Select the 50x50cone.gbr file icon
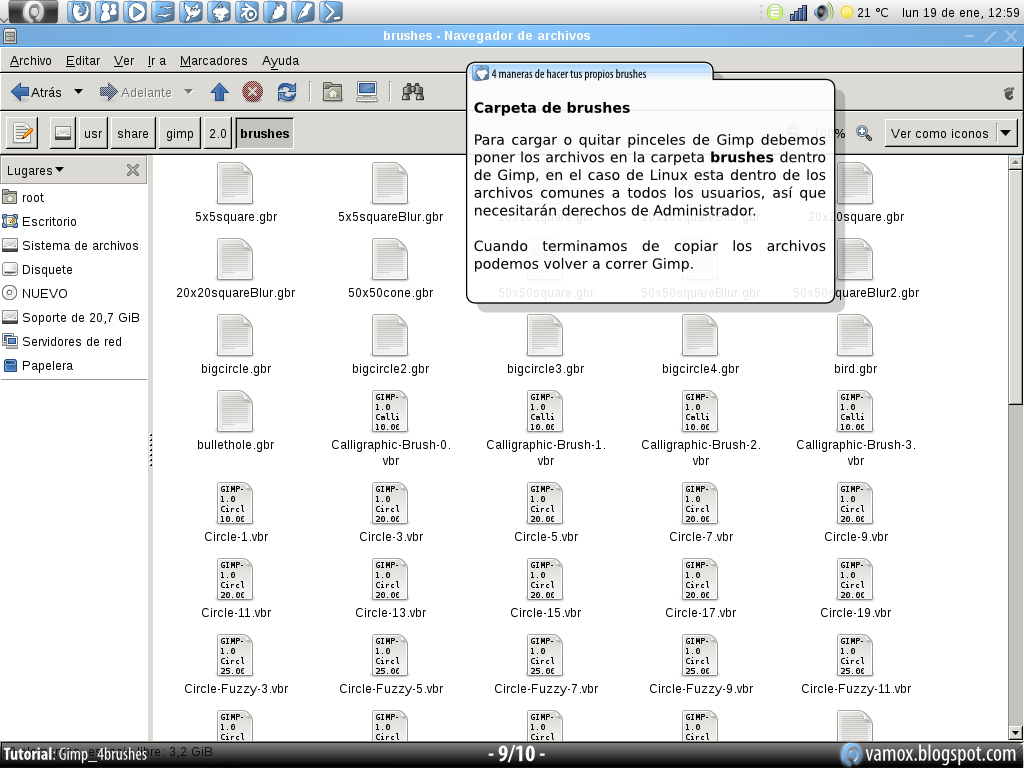The width and height of the screenshot is (1024, 770). [390, 259]
